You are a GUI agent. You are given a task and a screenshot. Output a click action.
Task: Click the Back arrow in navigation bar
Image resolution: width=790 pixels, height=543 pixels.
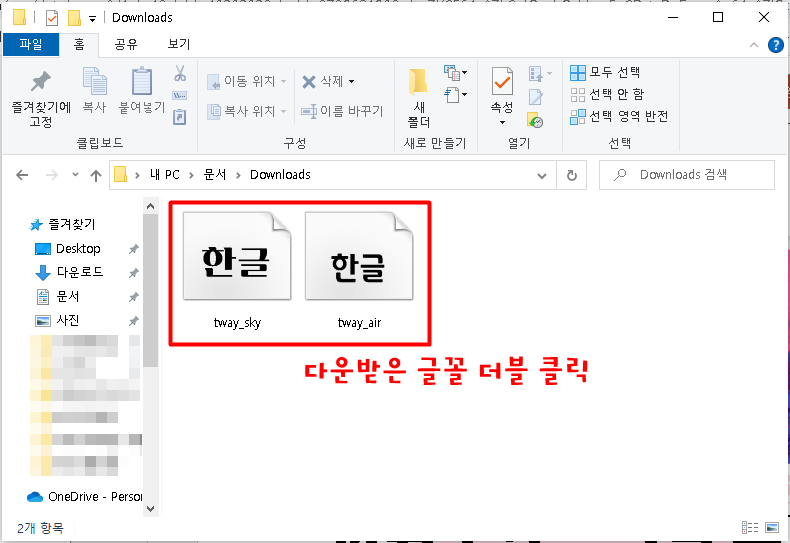(x=22, y=175)
